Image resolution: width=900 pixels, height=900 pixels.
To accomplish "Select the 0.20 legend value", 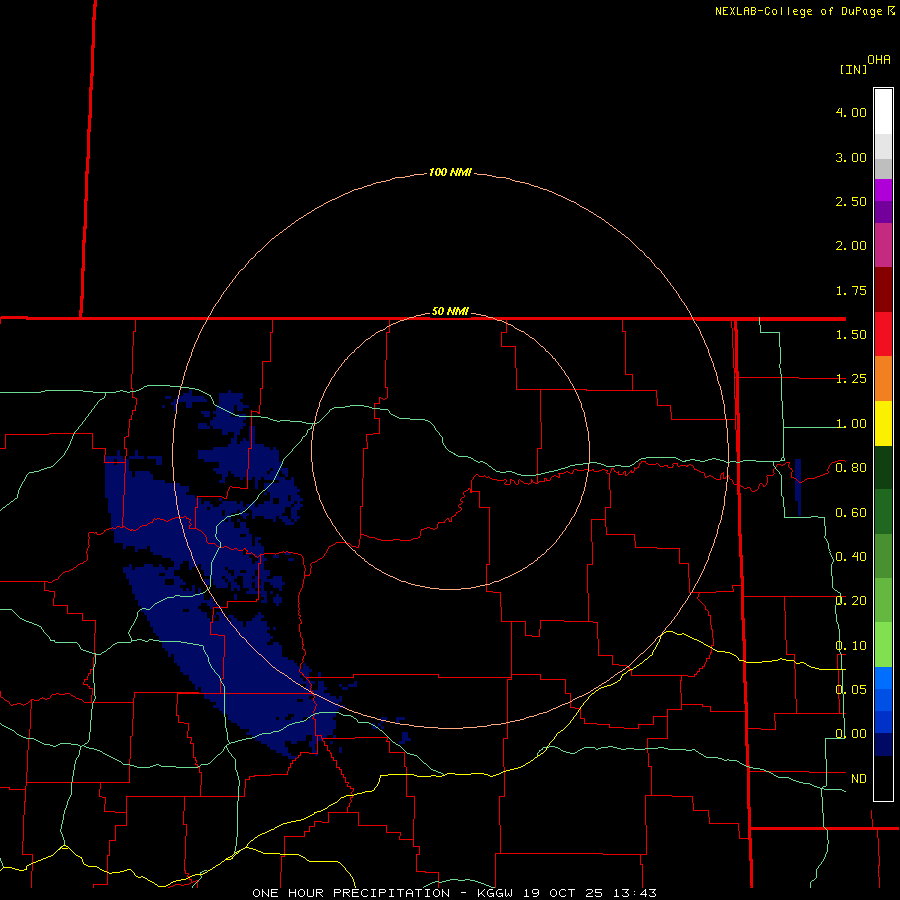I will point(851,601).
